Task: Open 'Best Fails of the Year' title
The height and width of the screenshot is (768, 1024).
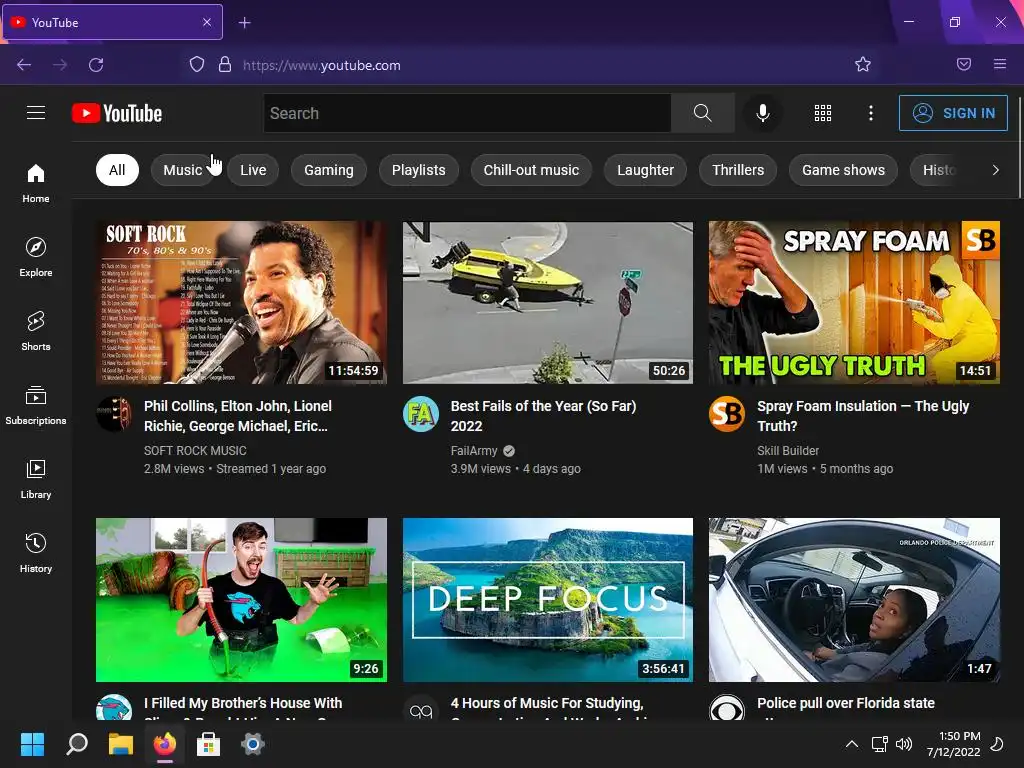Action: tap(543, 415)
